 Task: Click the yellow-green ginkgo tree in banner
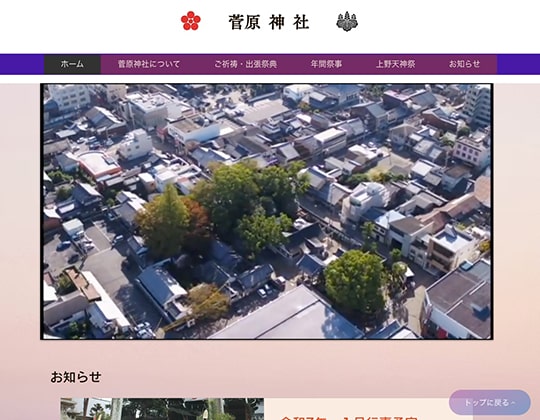(164, 222)
